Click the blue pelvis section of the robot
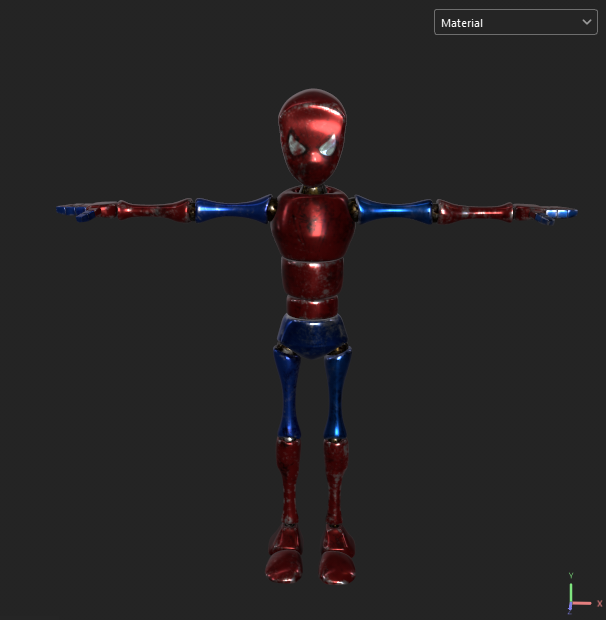 click(x=312, y=336)
